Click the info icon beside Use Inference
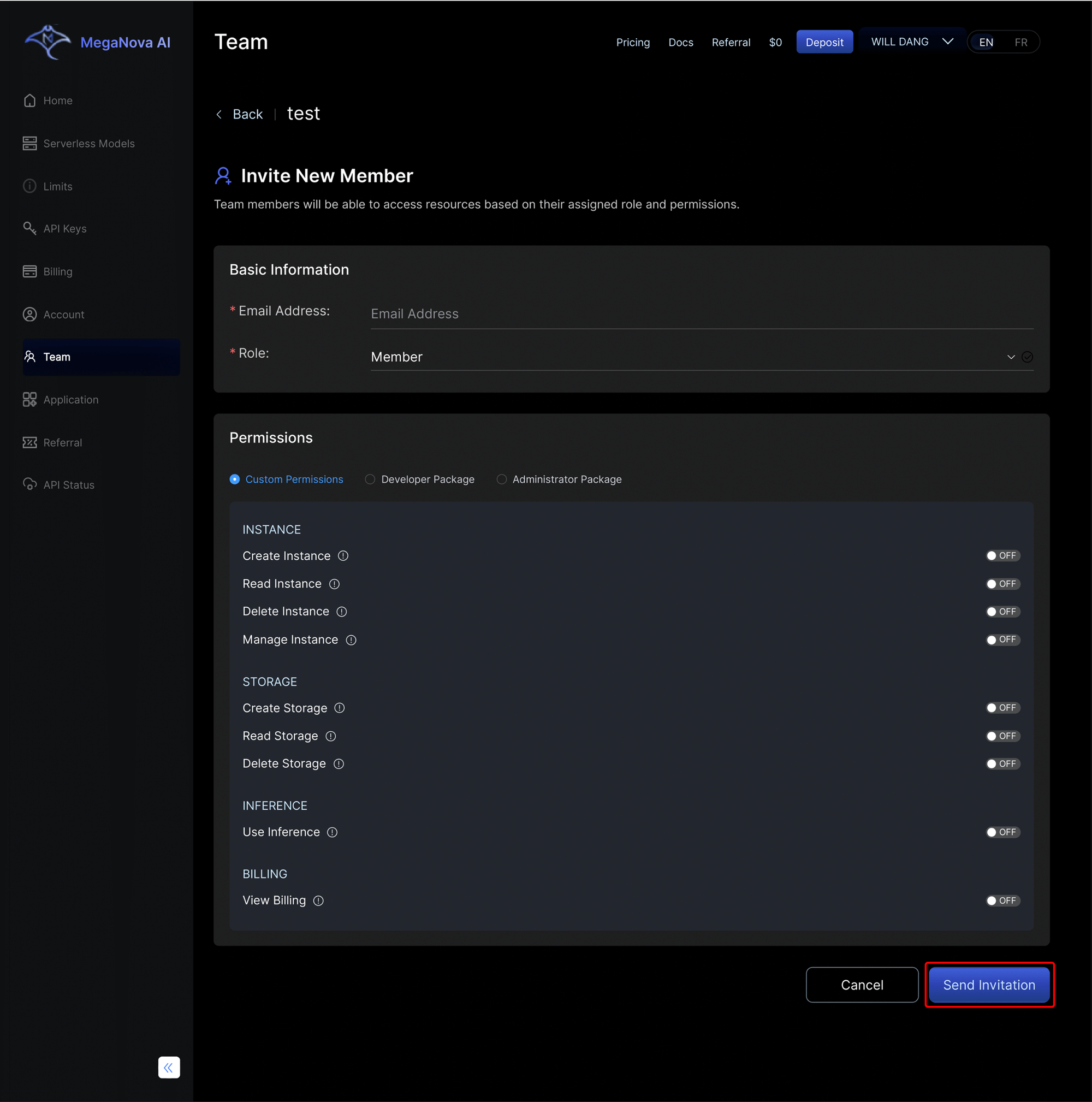The width and height of the screenshot is (1092, 1102). pos(333,832)
